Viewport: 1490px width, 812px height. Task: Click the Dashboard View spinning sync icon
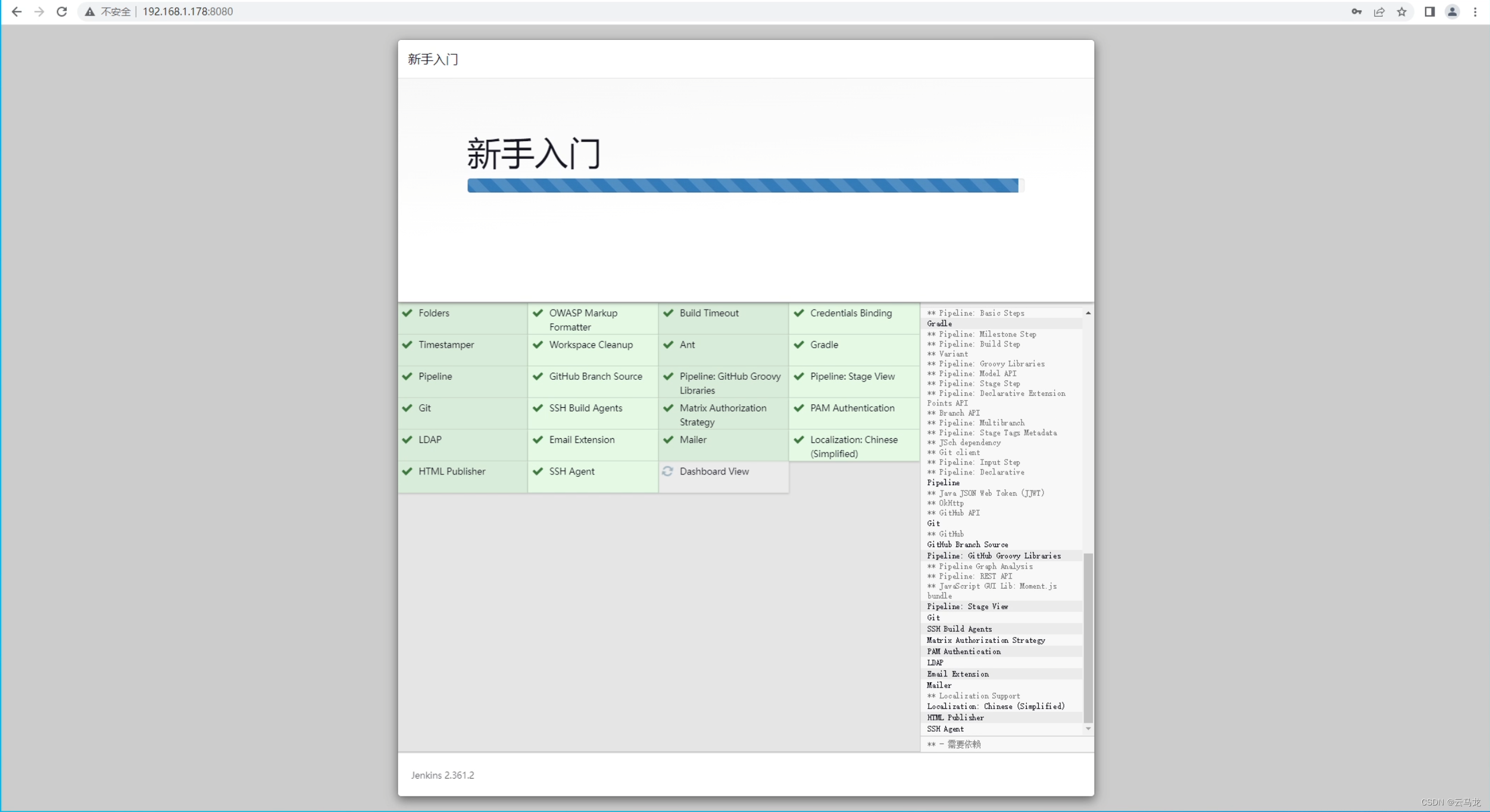coord(668,471)
